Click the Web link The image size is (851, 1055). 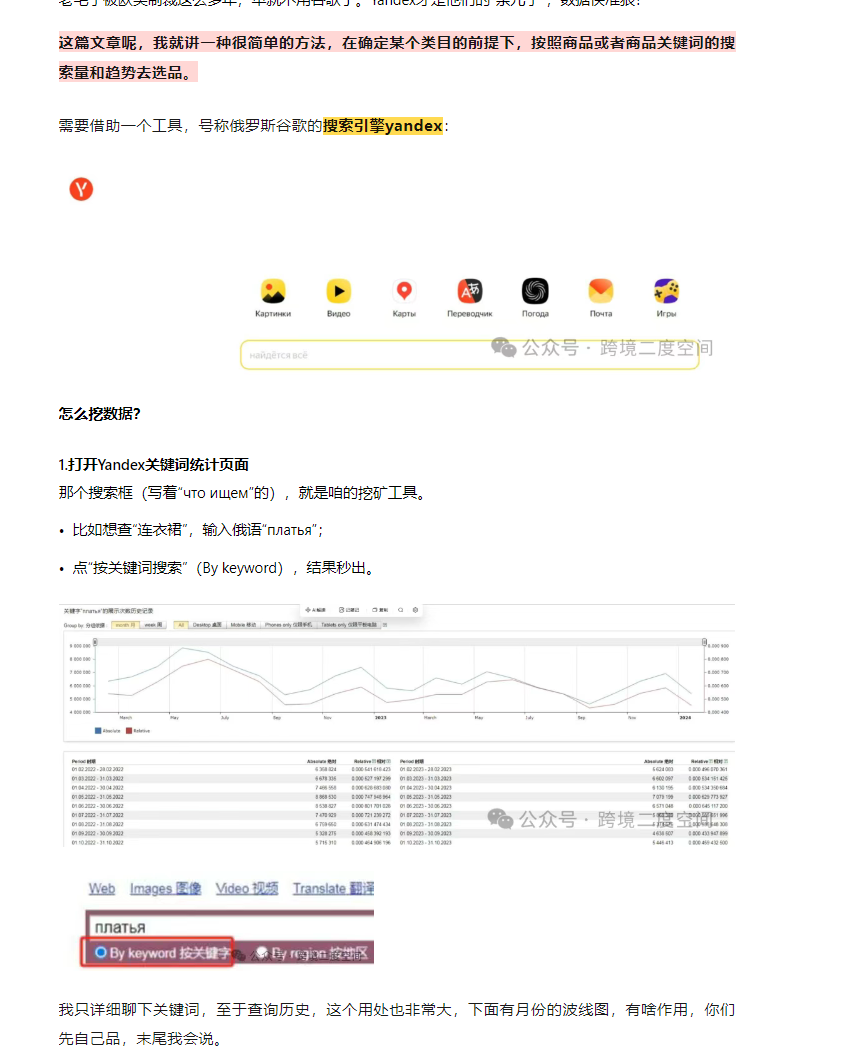point(102,888)
